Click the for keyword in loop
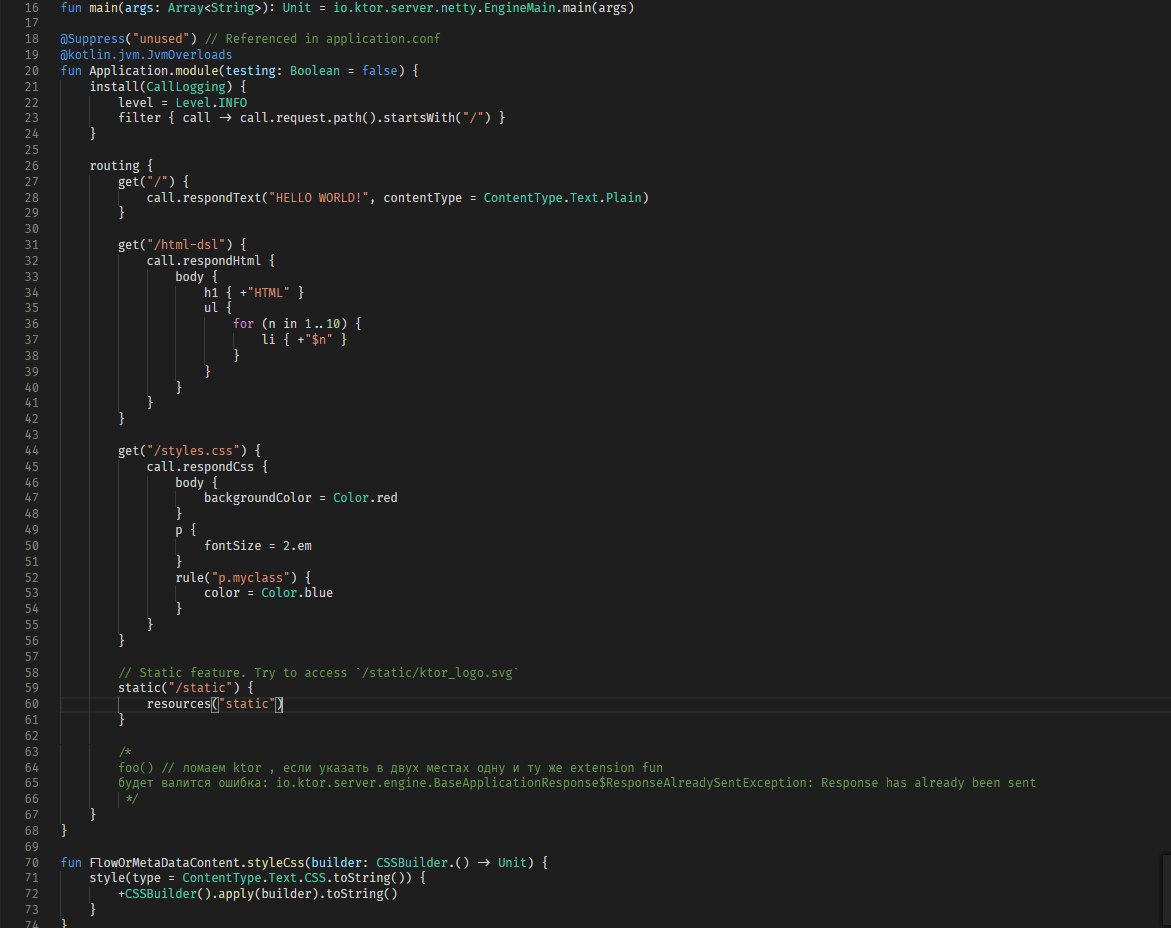1171x928 pixels. [243, 324]
